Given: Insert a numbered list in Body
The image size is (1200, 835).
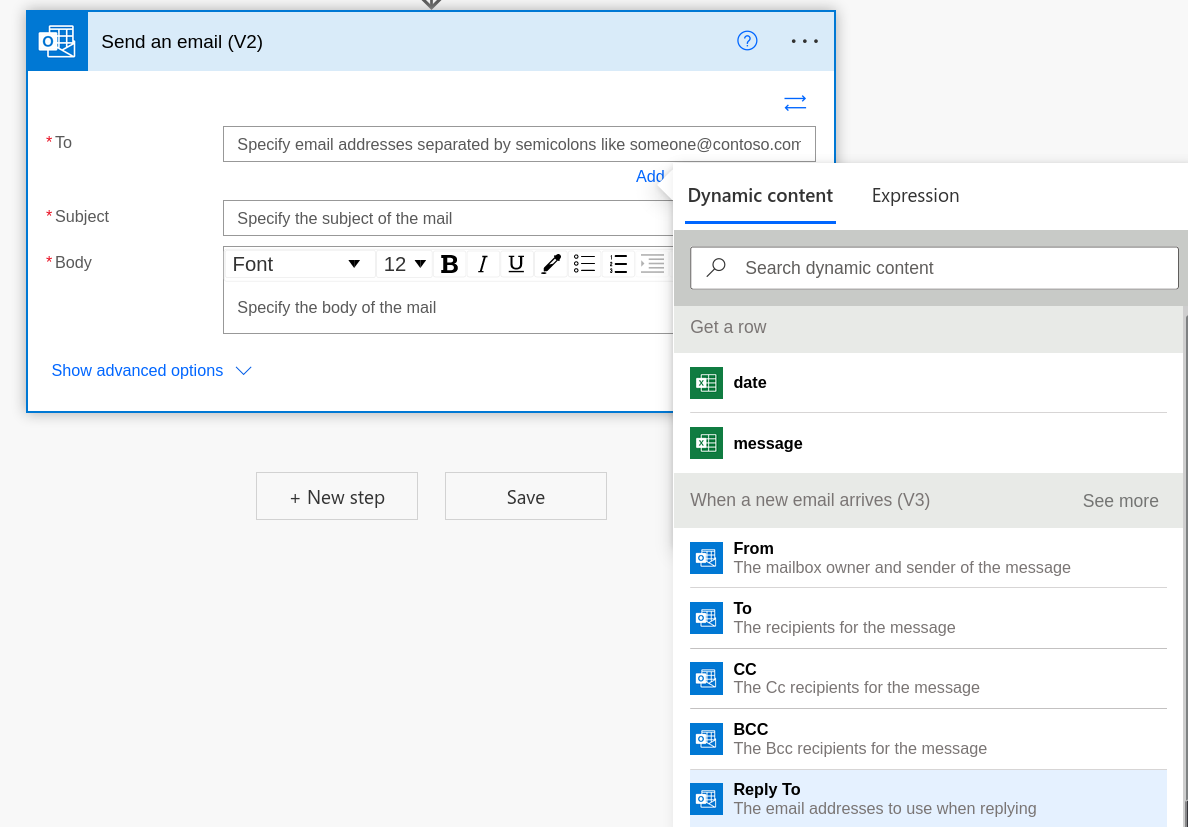Looking at the screenshot, I should (x=618, y=264).
